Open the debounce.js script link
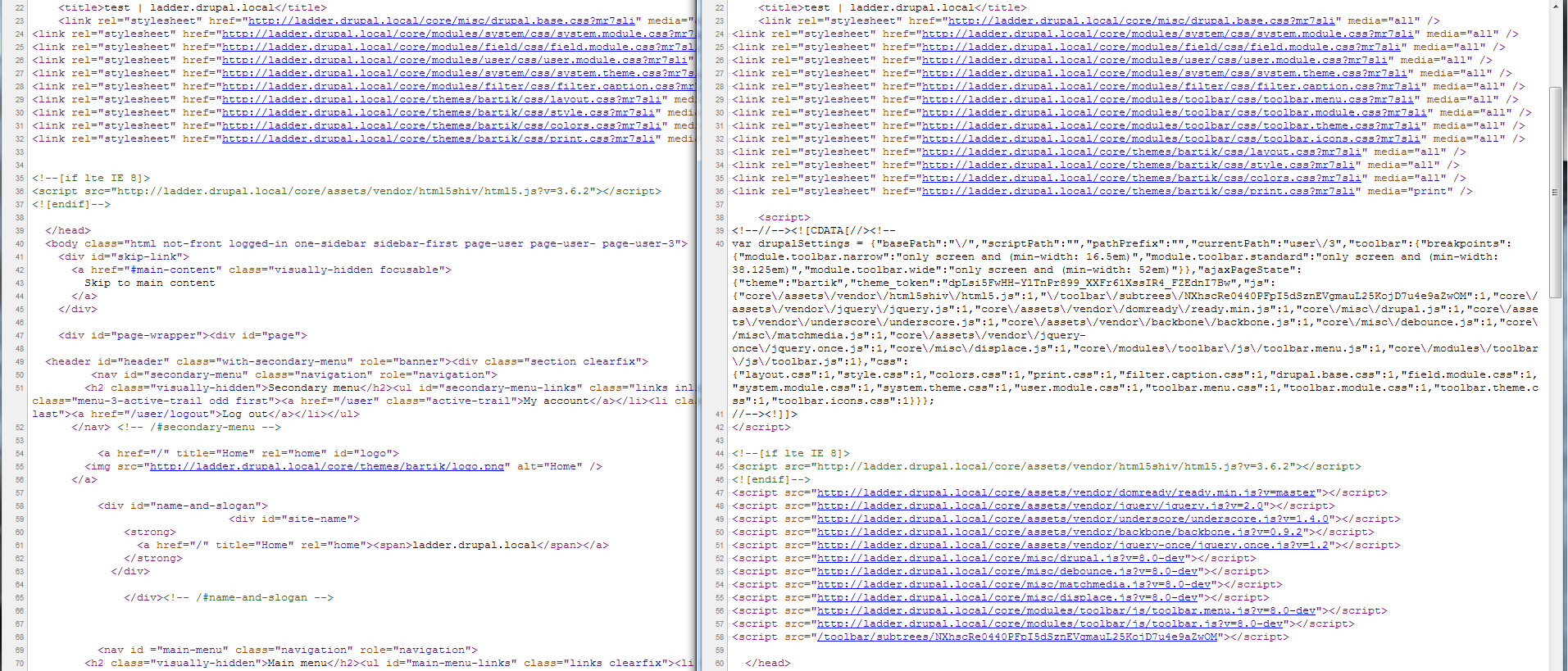 [x=1007, y=571]
